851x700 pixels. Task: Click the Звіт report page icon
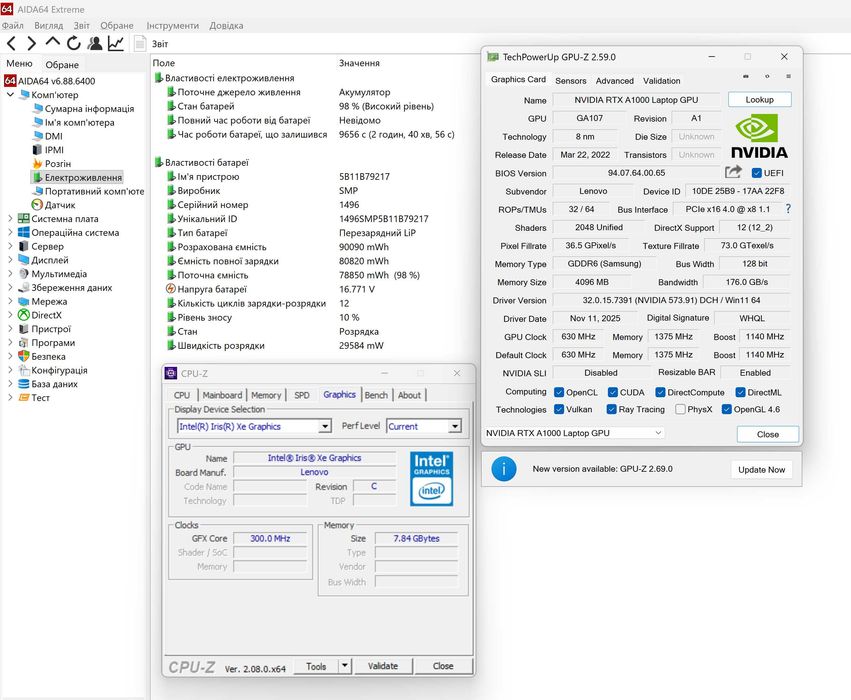[x=140, y=43]
